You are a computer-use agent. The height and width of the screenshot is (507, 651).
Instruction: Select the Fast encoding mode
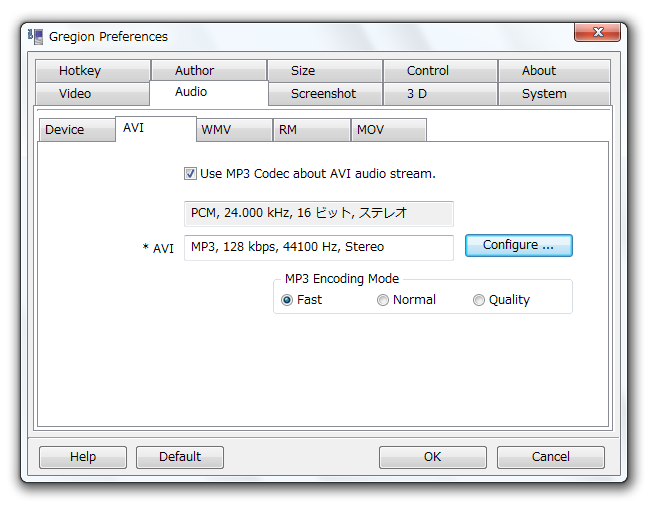pyautogui.click(x=287, y=300)
